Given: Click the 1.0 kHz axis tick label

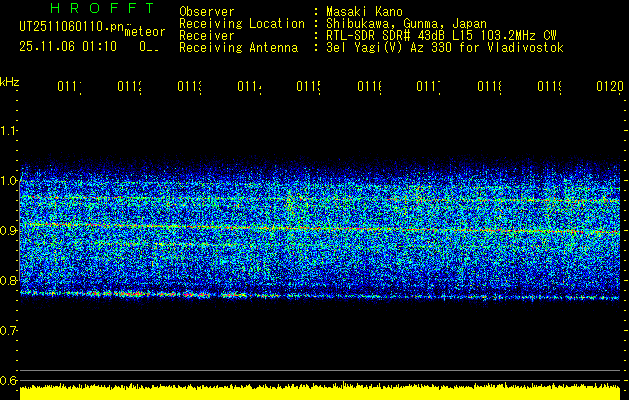Looking at the screenshot, I should click(x=8, y=180).
